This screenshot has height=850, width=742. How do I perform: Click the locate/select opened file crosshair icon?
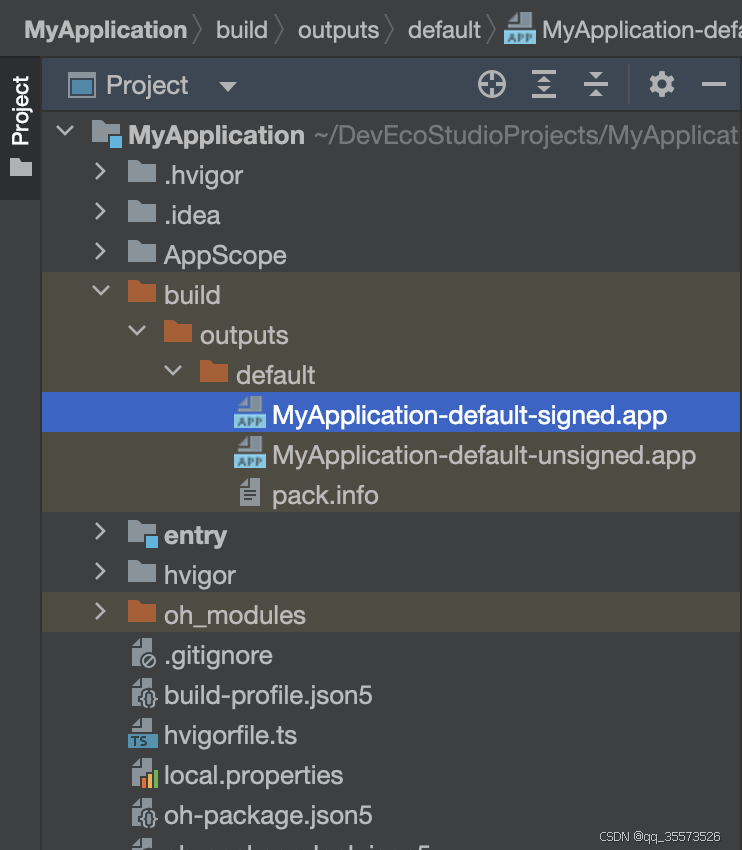[x=492, y=85]
